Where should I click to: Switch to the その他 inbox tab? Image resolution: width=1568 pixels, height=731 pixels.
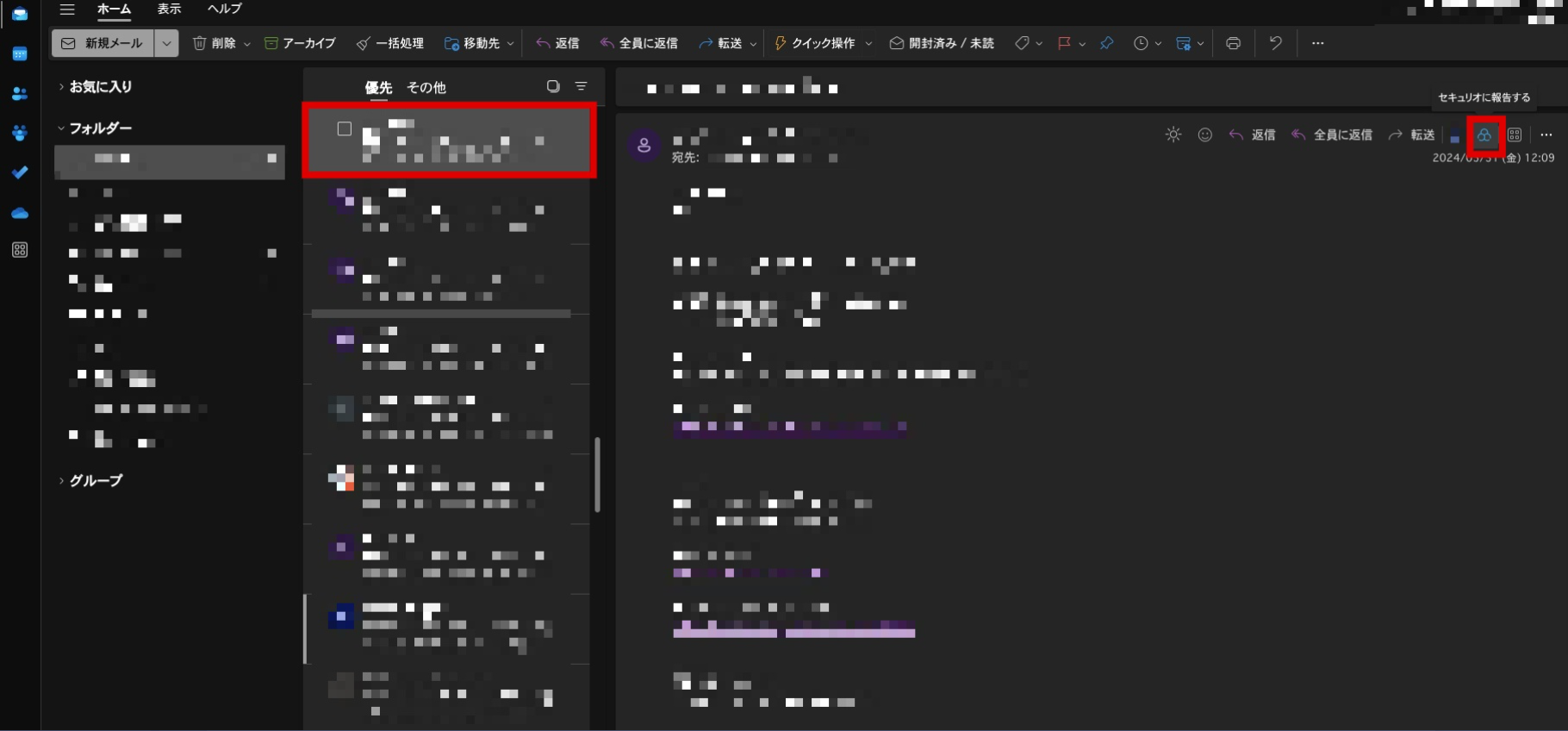pyautogui.click(x=426, y=87)
